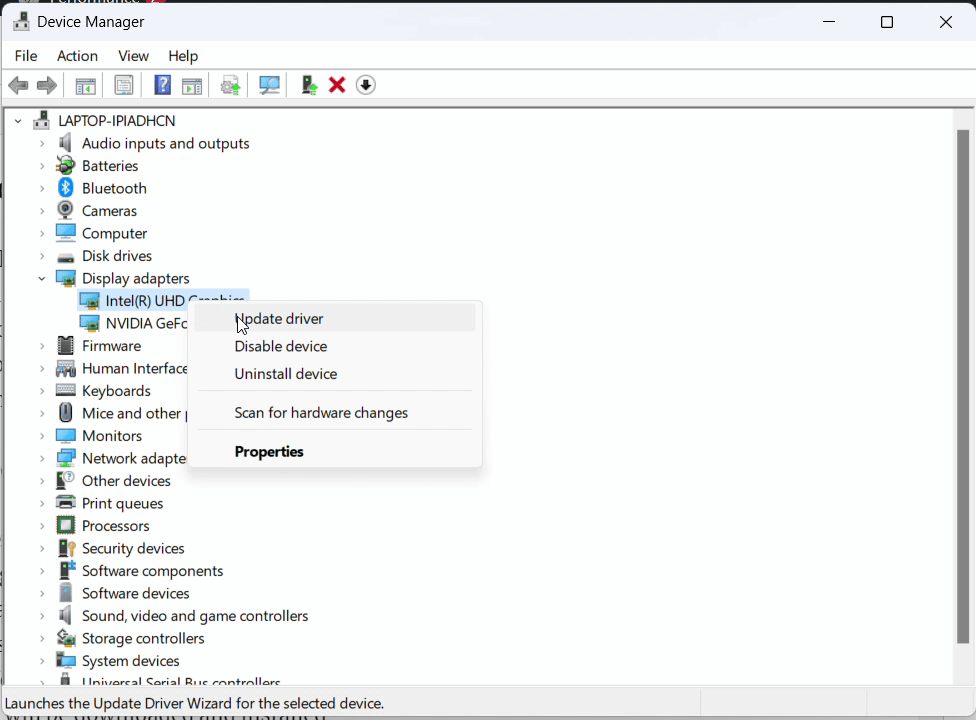
Task: Expand the Other devices node arrow
Action: 42,481
